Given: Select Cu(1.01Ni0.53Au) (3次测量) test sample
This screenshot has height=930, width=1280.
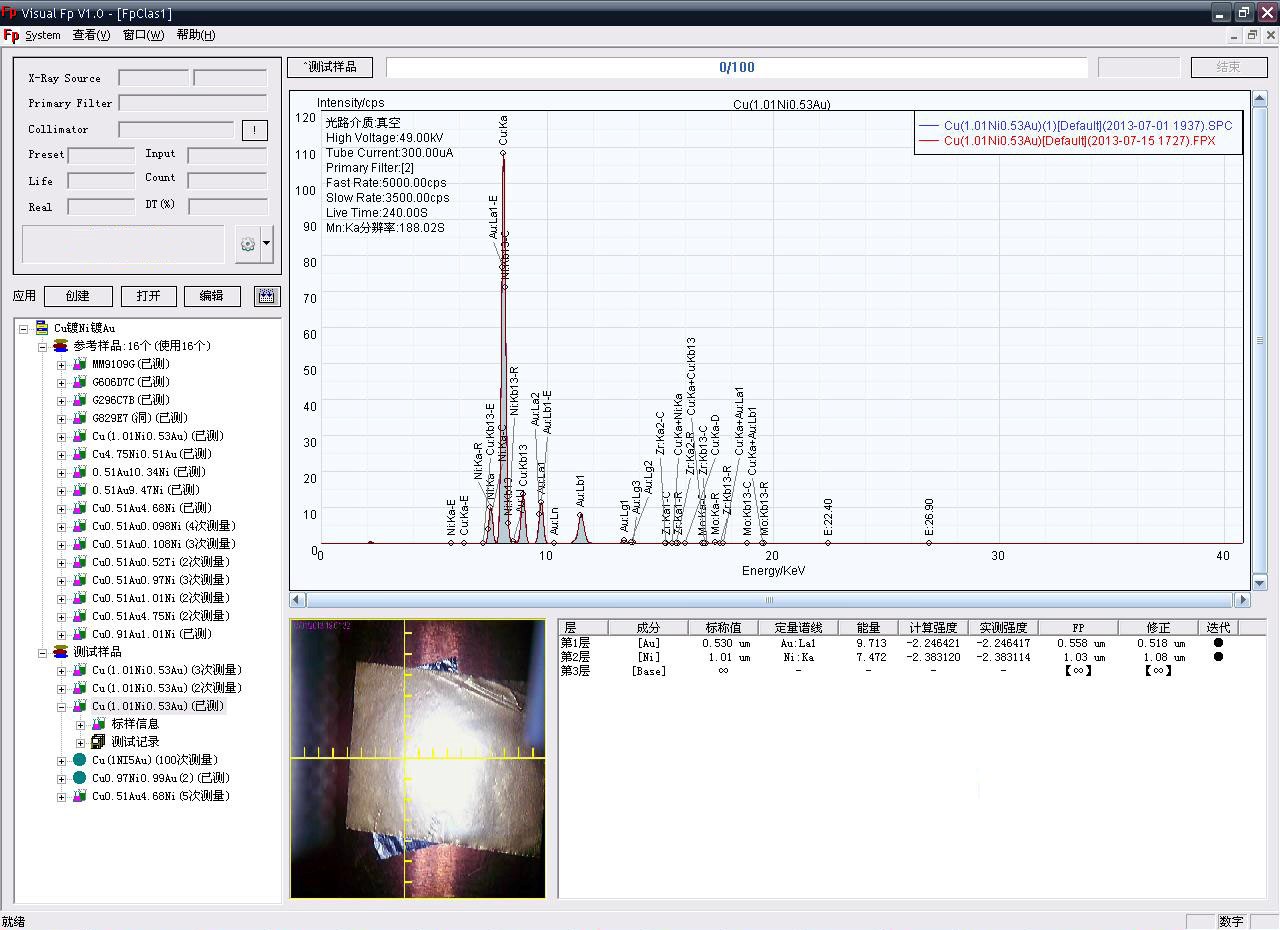Looking at the screenshot, I should point(167,670).
